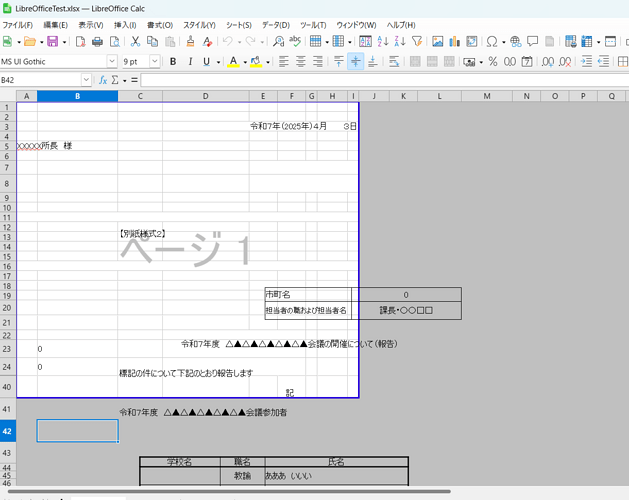Sort ascending A to Z

click(383, 41)
